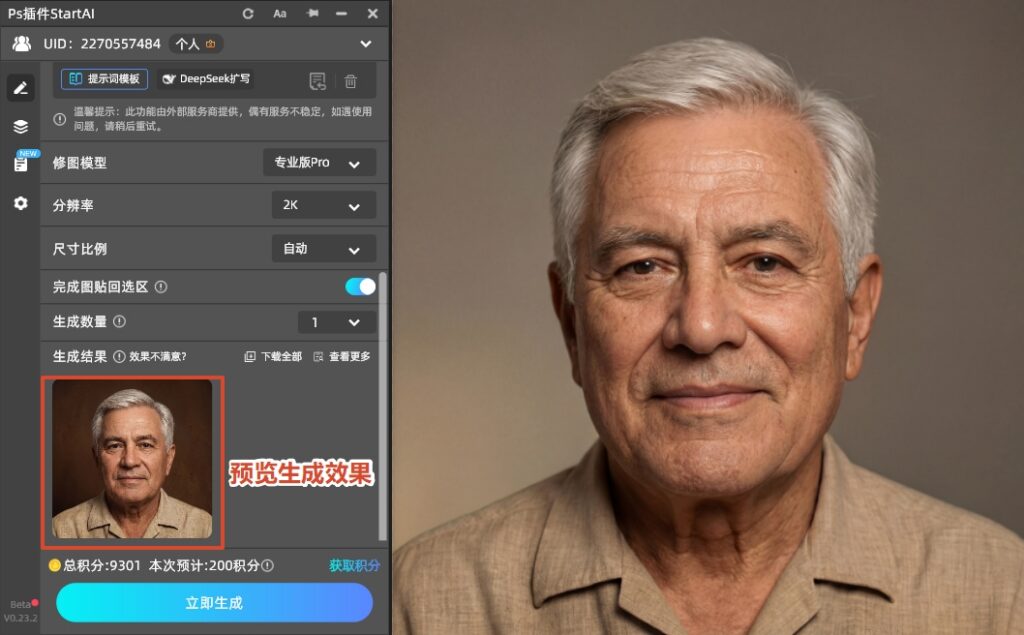This screenshot has height=635, width=1024.
Task: Expand the UID account dropdown chevron
Action: click(x=365, y=44)
